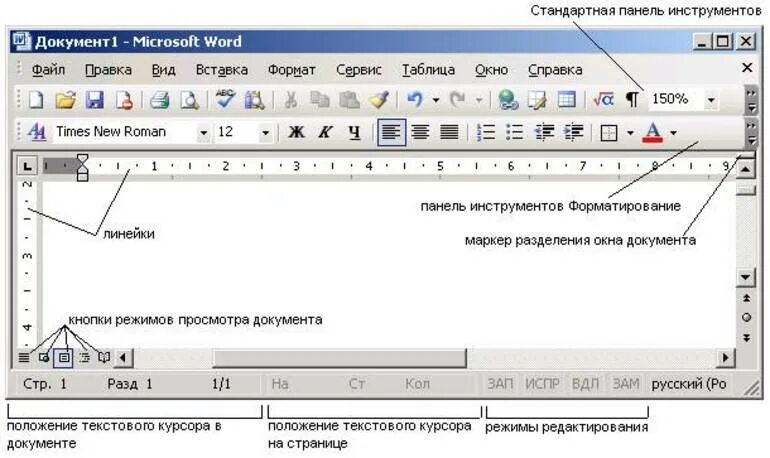Open the equation editor square root icon
Viewport: 770px width, 458px height.
603,100
